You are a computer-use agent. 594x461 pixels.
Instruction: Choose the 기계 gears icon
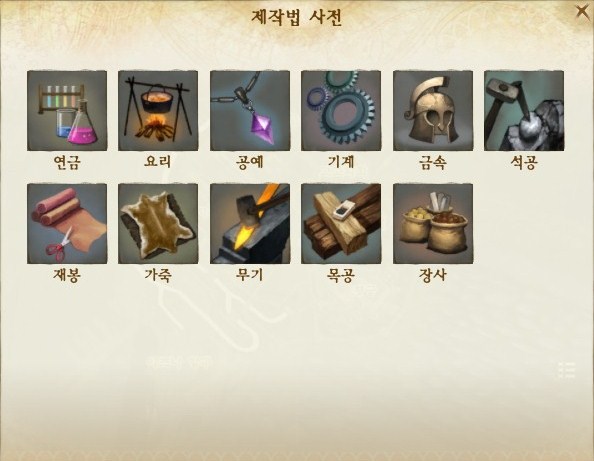point(341,111)
